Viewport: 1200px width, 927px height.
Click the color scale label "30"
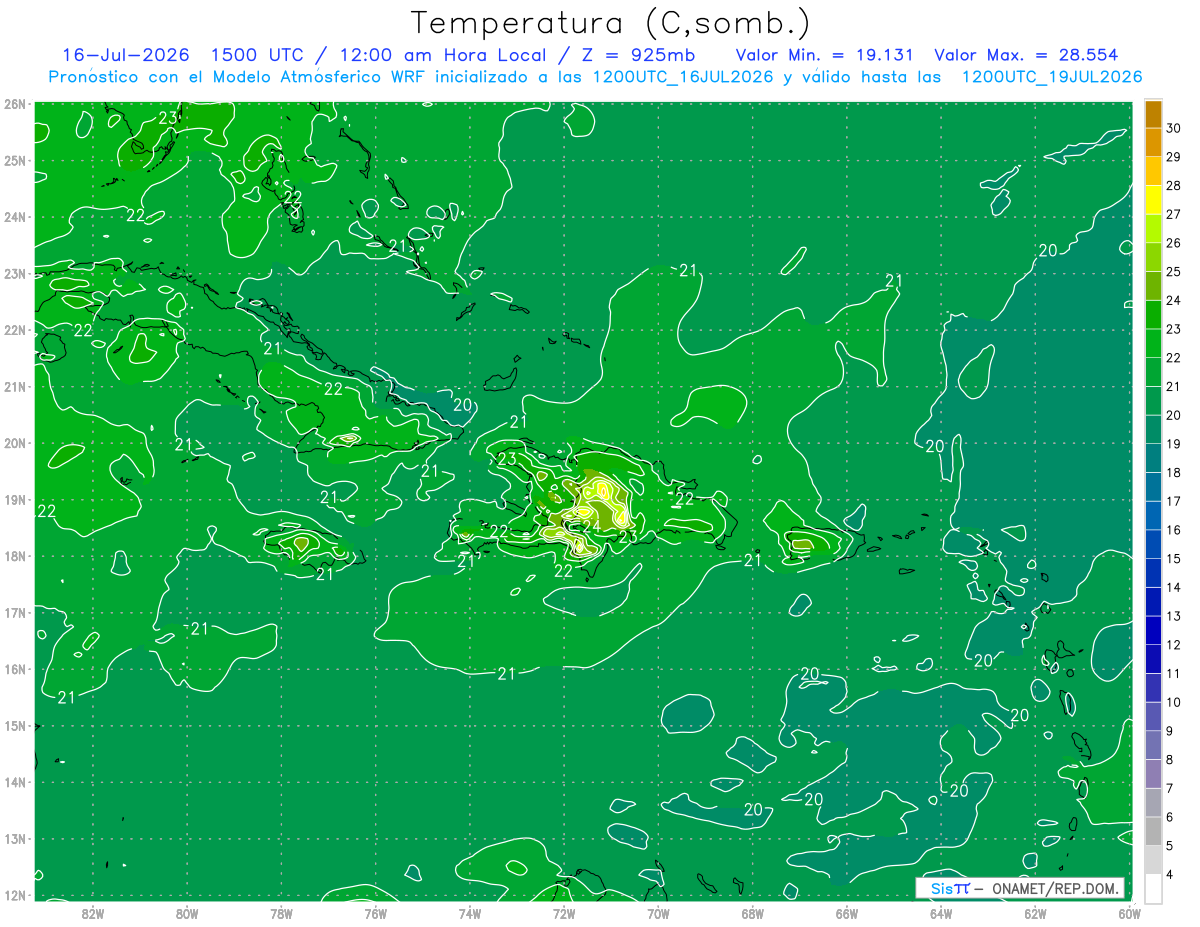(x=1173, y=128)
